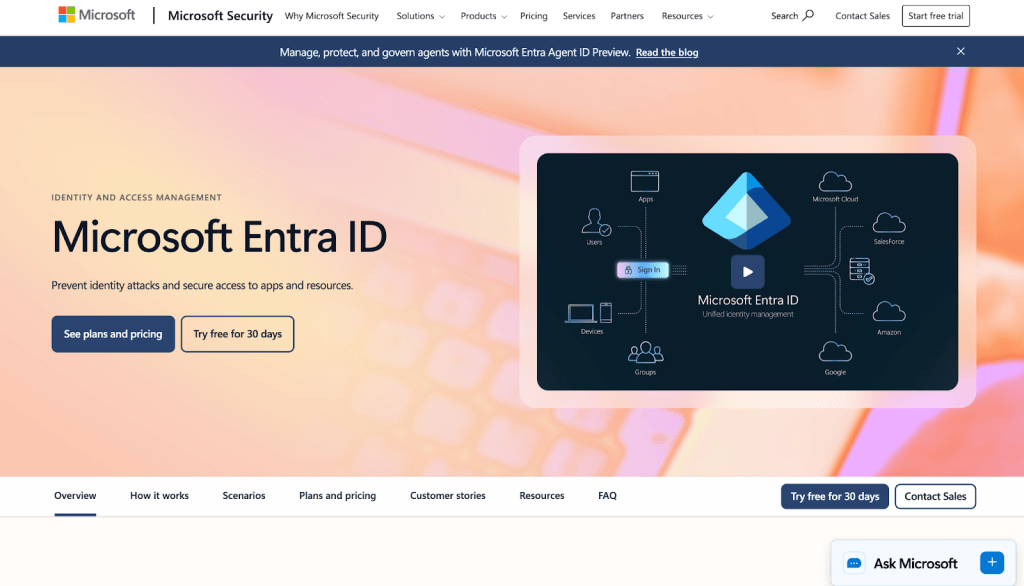Open the Resources dropdown in the top nav
Screen dimensions: 1024x586
(687, 16)
